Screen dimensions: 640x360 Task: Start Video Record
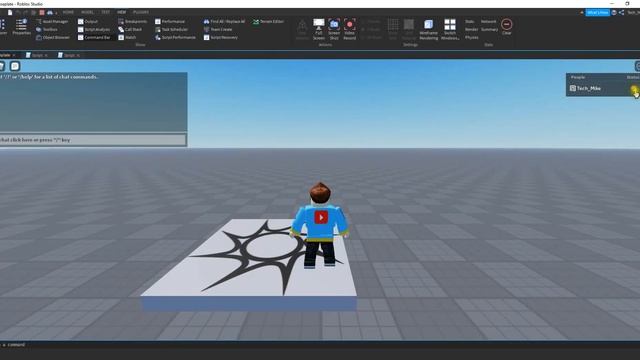tap(349, 29)
